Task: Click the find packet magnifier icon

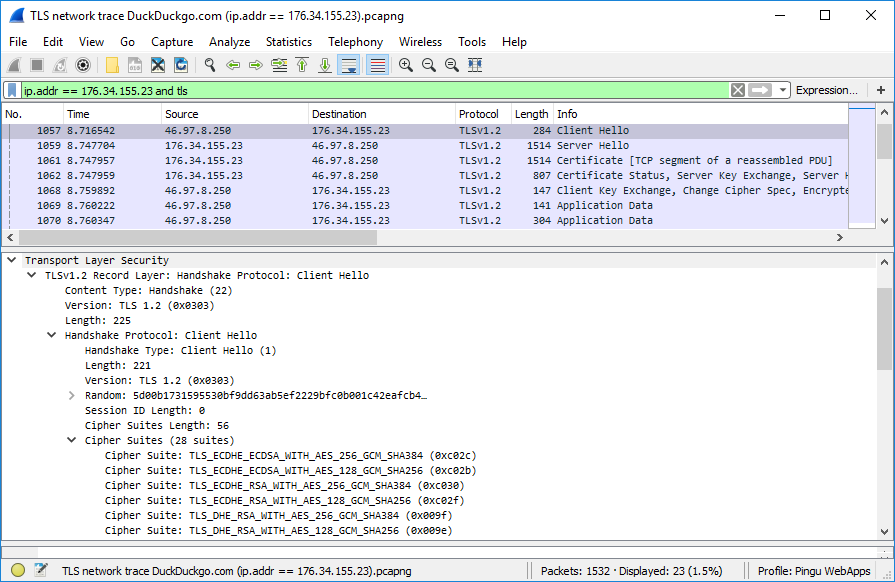Action: point(210,65)
